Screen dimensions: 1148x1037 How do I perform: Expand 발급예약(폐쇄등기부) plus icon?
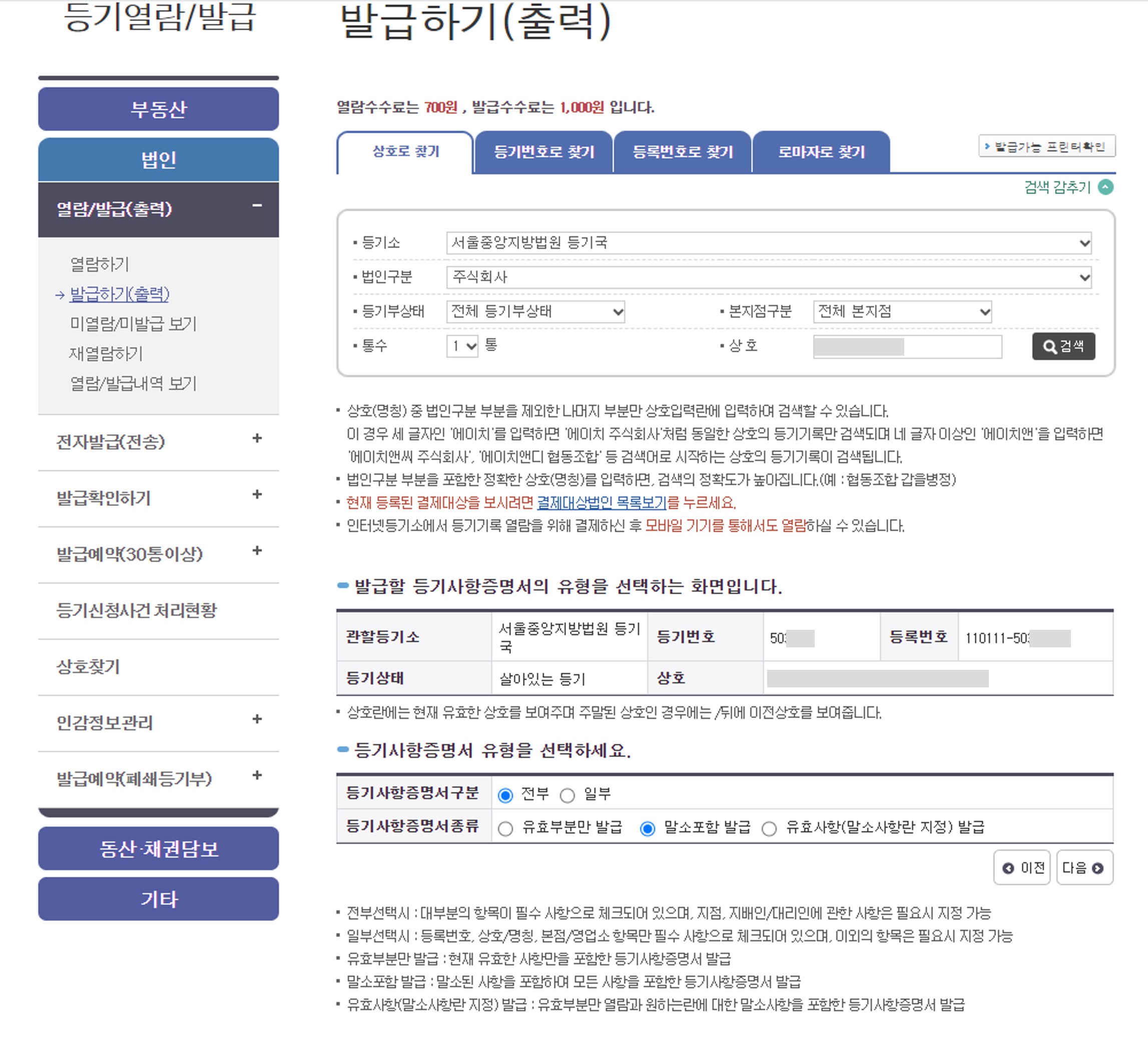(x=257, y=775)
